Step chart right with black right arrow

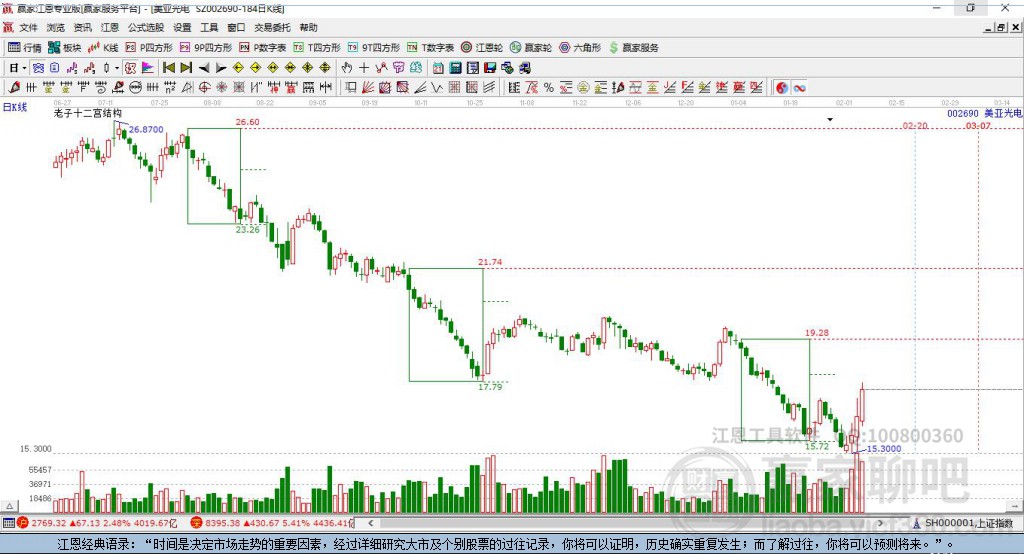coord(221,68)
